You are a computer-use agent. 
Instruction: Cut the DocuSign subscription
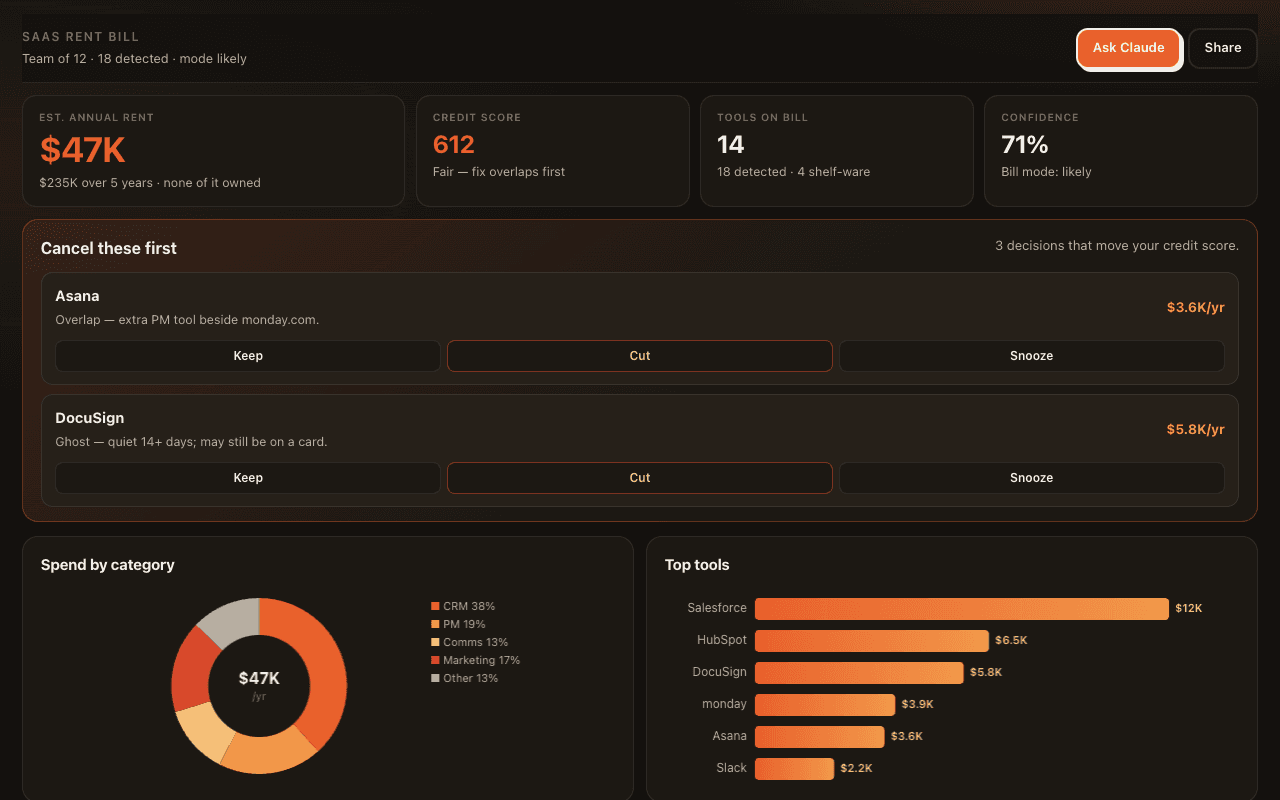coord(640,478)
